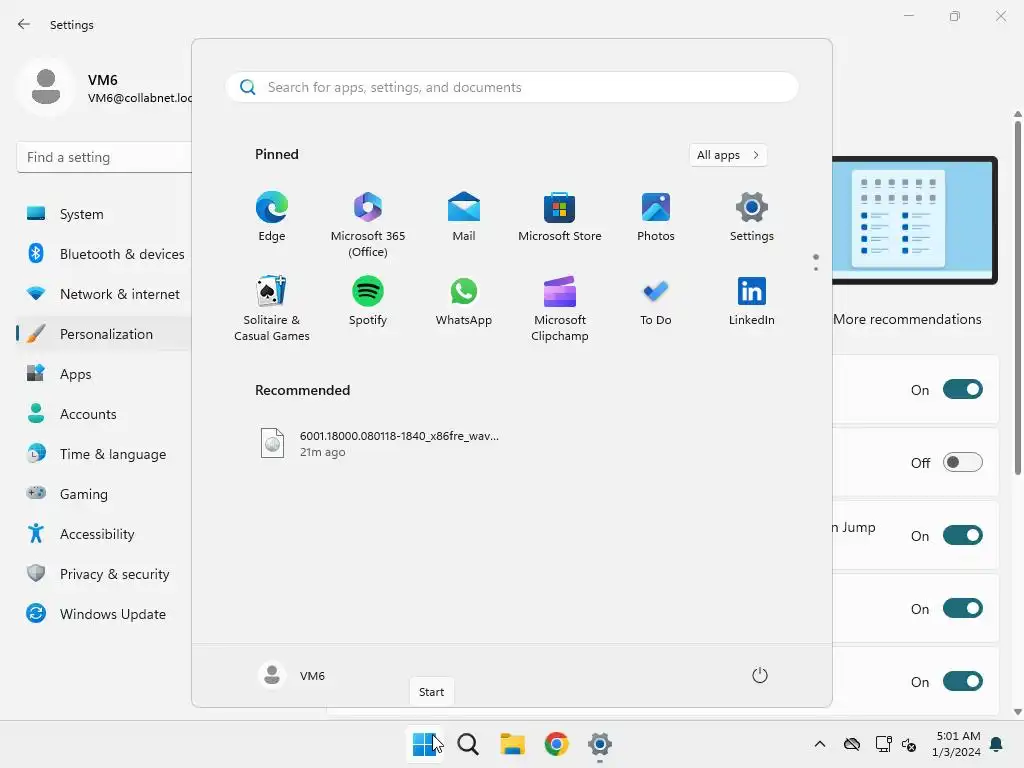Open Settings from pinned apps

pyautogui.click(x=752, y=217)
